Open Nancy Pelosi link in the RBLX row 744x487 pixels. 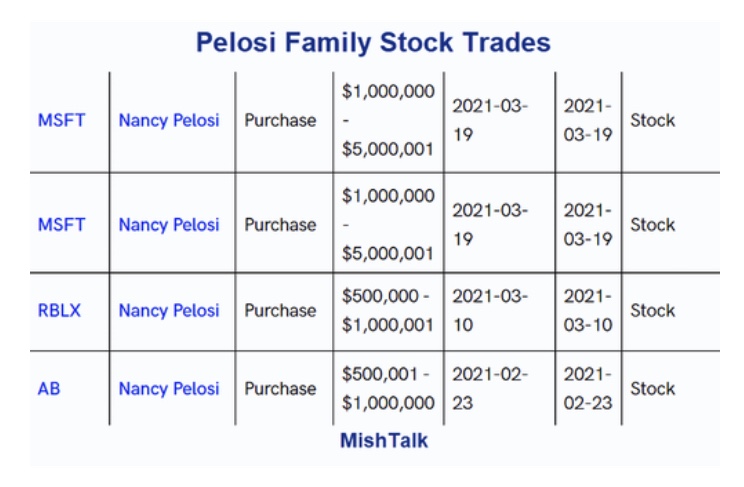point(169,311)
